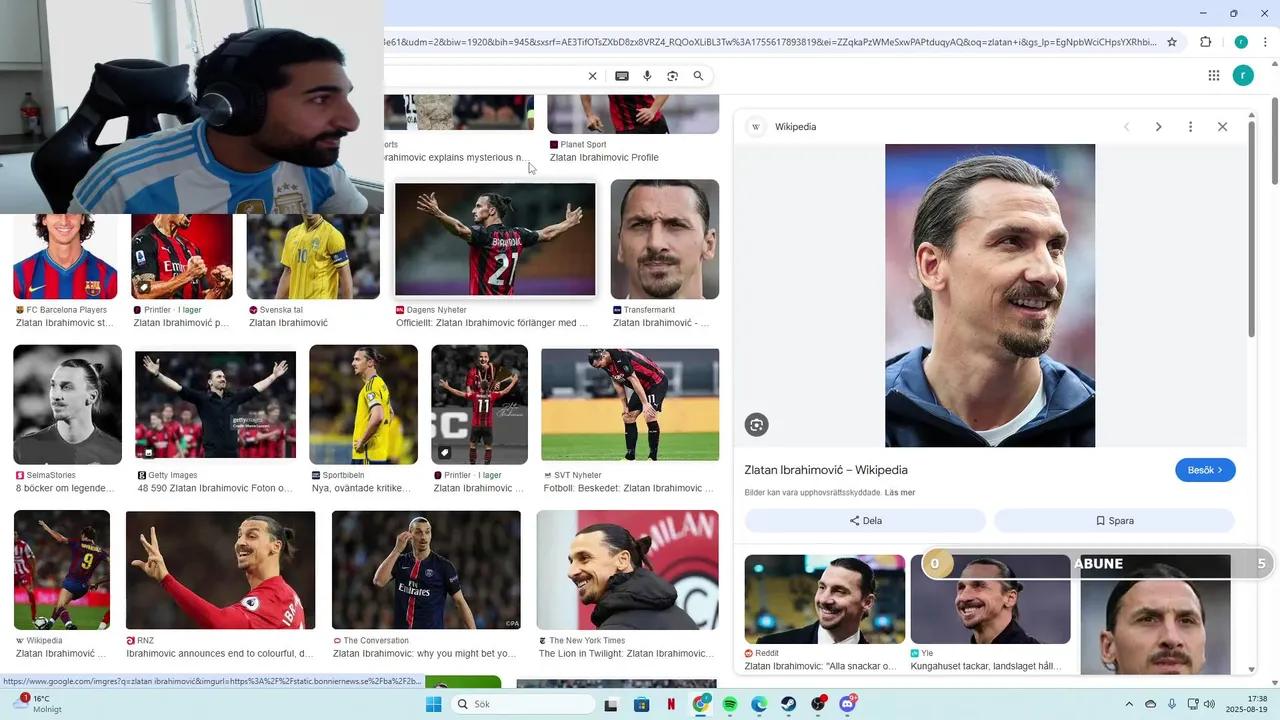Click the Spara save button
Image resolution: width=1280 pixels, height=720 pixels.
click(x=1114, y=521)
